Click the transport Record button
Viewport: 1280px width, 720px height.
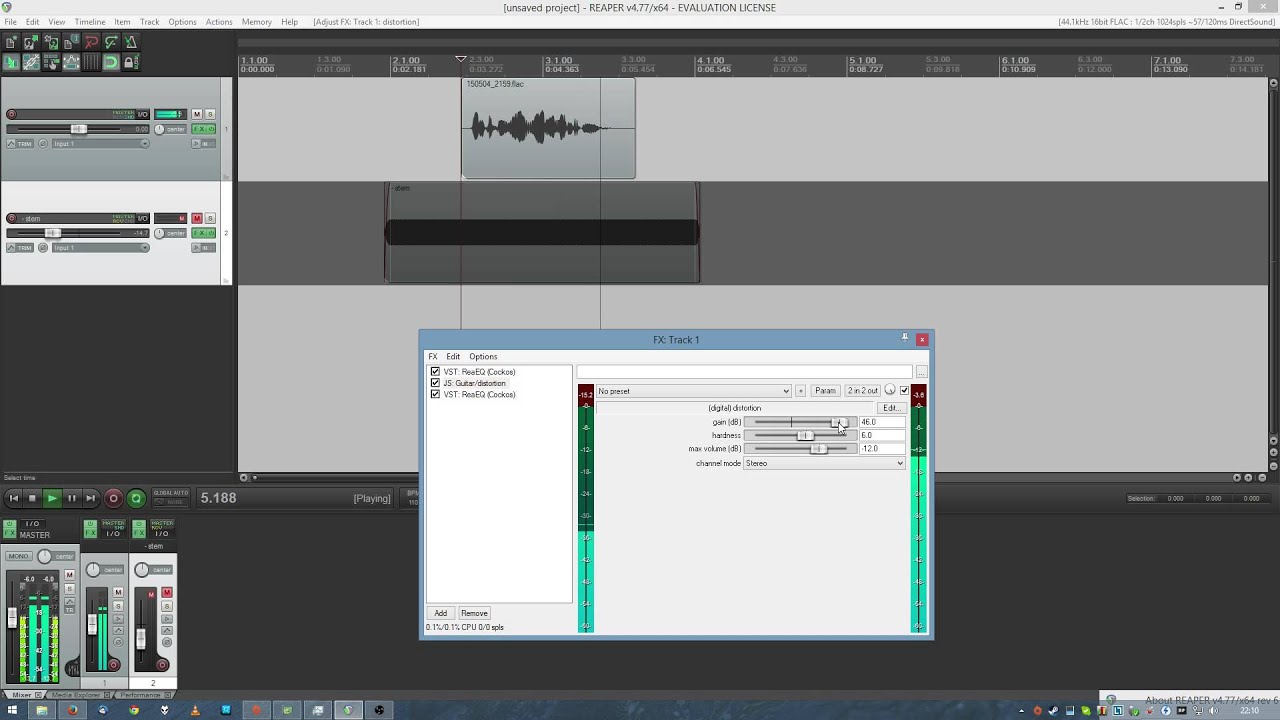[x=113, y=498]
